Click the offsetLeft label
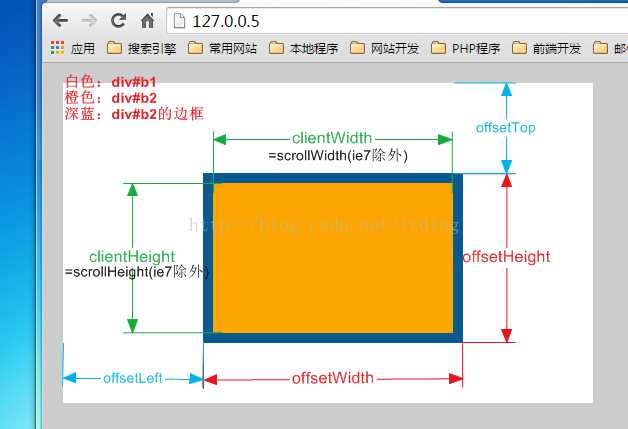Image resolution: width=628 pixels, height=429 pixels. tap(133, 378)
